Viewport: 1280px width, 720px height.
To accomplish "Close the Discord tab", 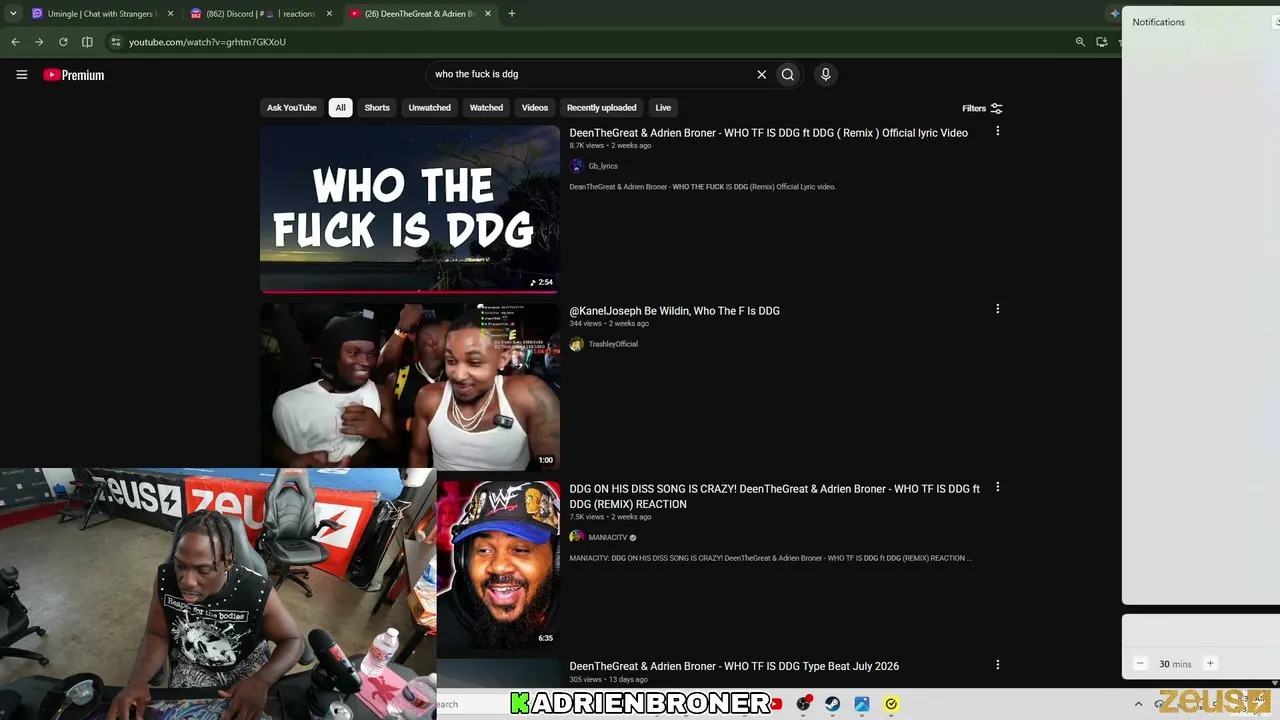I will [329, 14].
